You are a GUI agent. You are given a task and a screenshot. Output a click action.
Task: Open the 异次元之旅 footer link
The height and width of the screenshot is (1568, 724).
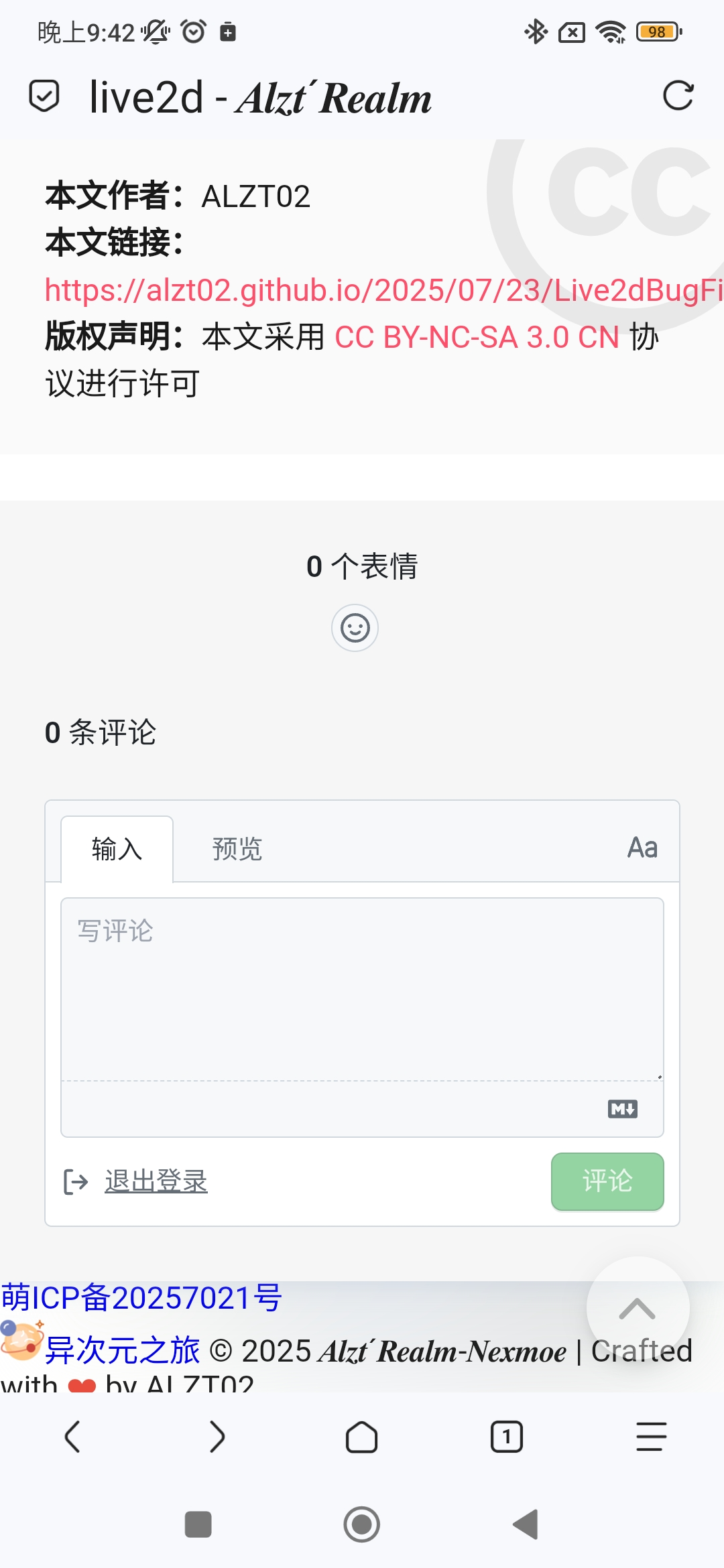coord(122,1350)
